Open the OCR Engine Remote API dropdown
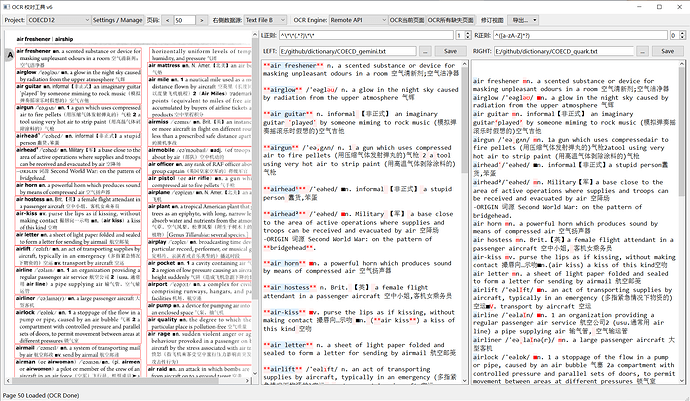The image size is (690, 401). (388, 20)
